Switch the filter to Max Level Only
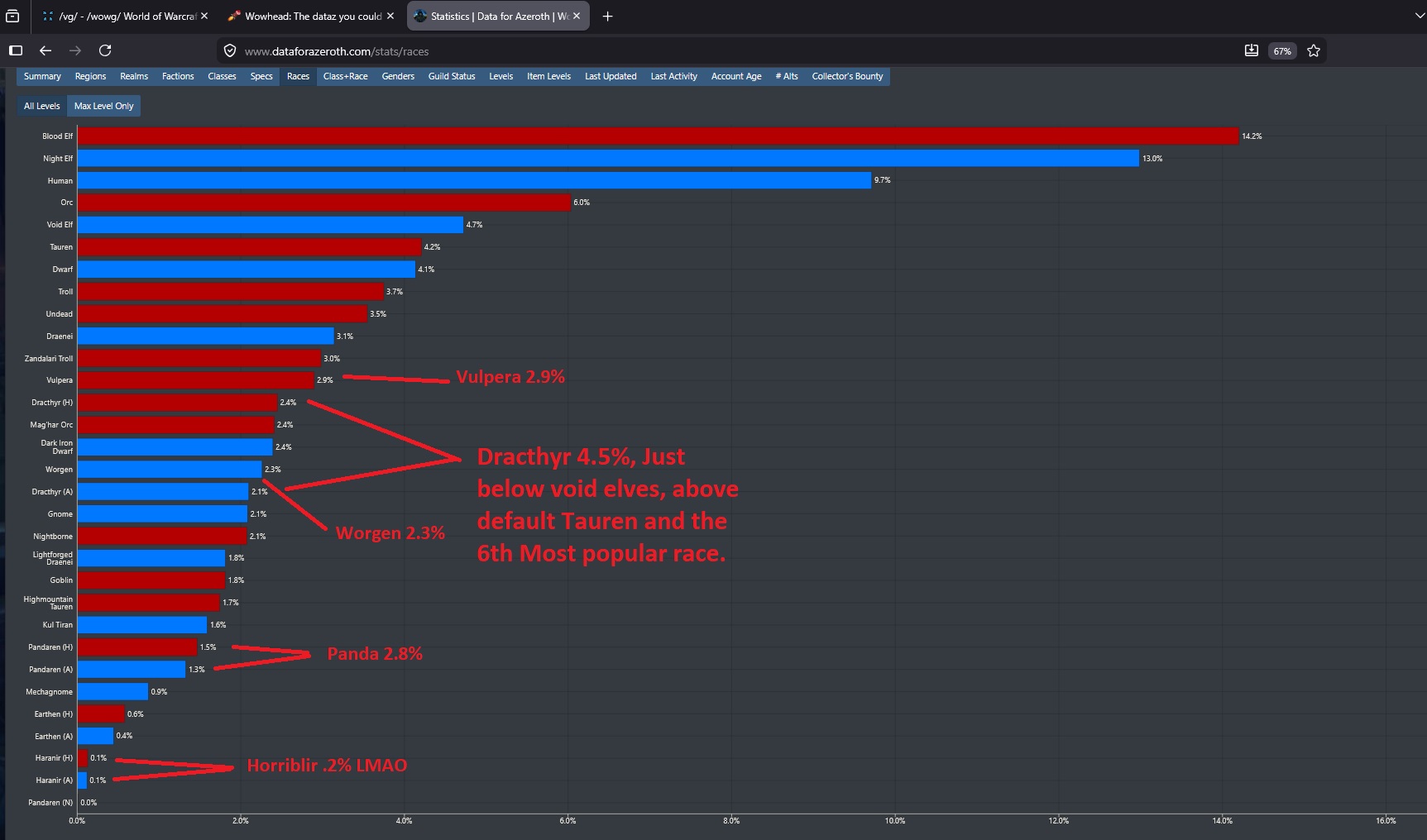This screenshot has width=1427, height=840. tap(103, 106)
